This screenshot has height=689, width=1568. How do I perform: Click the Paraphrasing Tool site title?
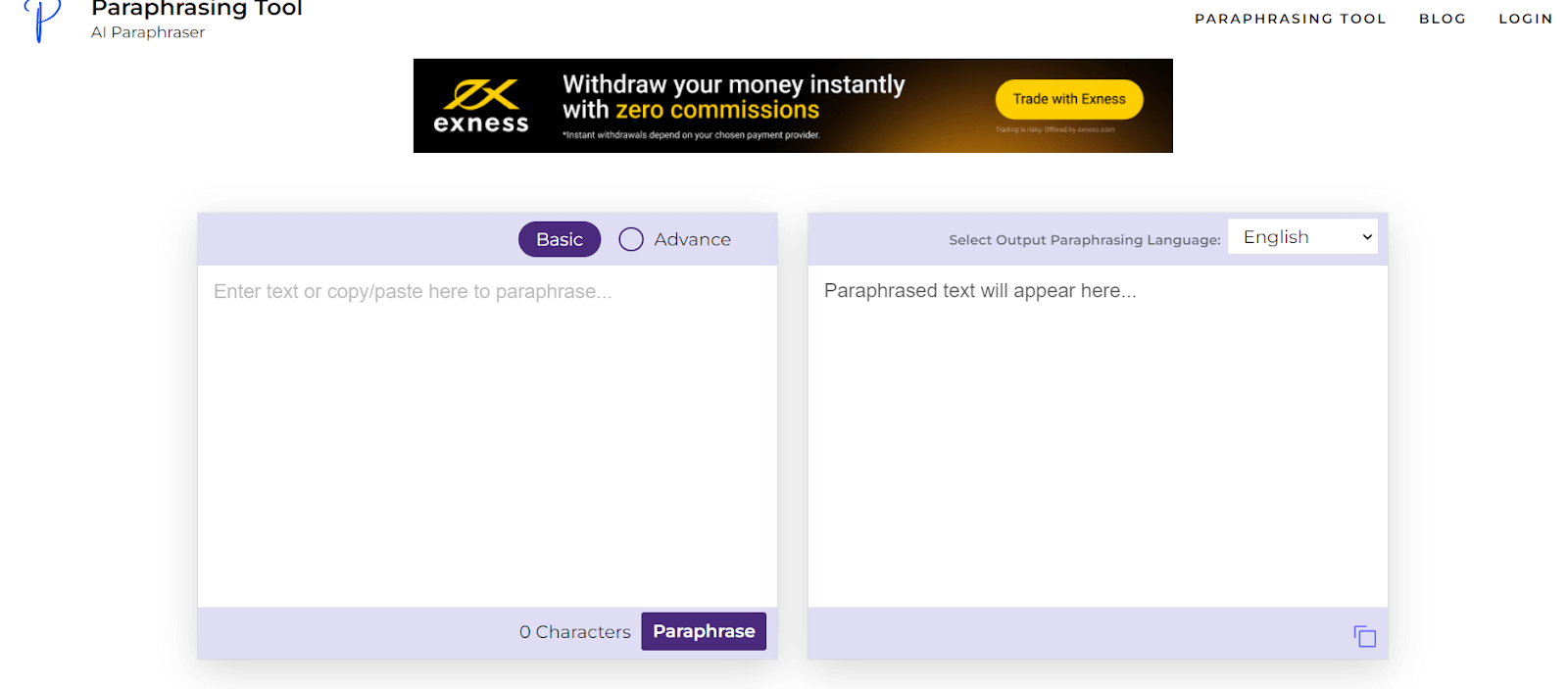coord(197,9)
